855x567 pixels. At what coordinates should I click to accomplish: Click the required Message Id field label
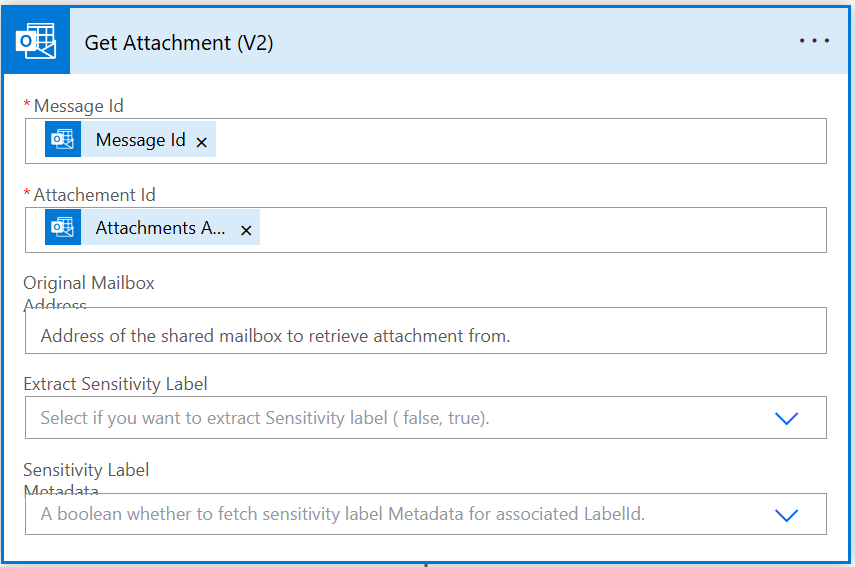click(78, 106)
